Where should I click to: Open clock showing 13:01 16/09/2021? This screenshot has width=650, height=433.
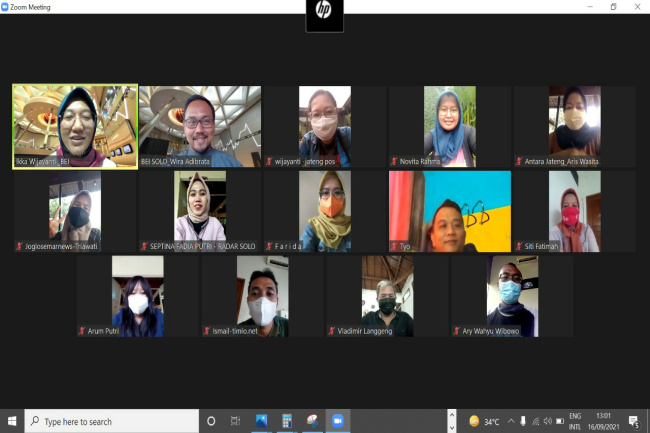click(604, 421)
